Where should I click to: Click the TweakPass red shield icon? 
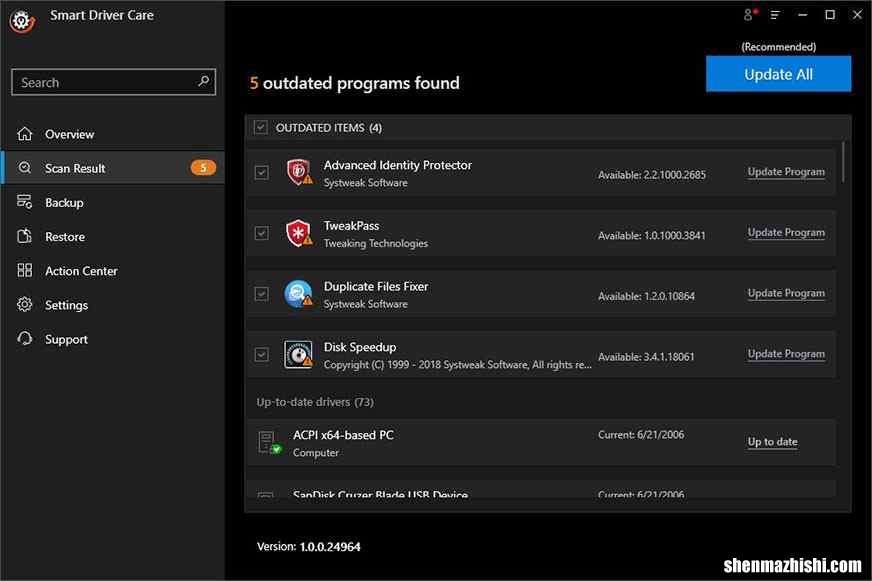coord(299,232)
